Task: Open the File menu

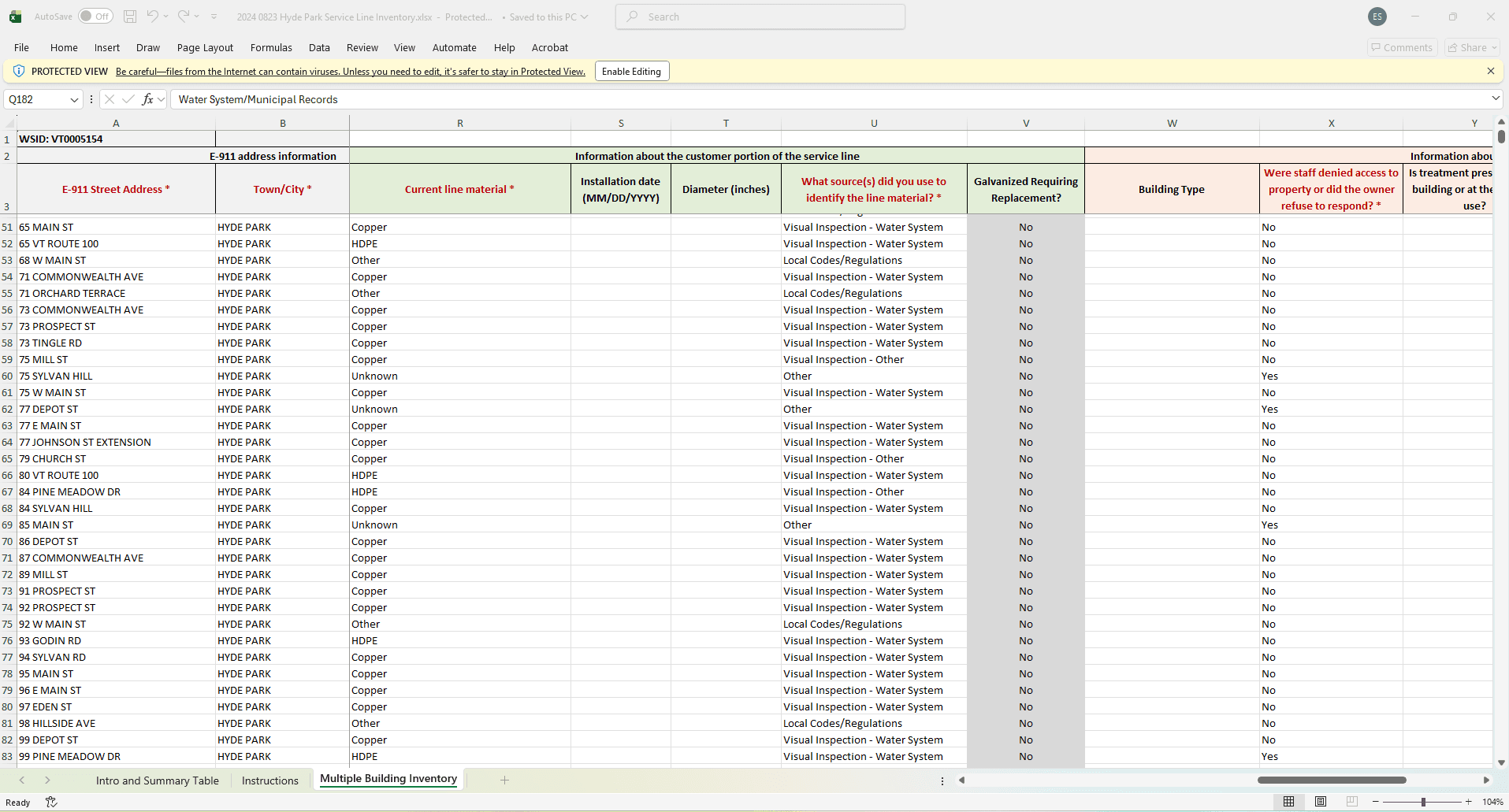Action: [21, 47]
